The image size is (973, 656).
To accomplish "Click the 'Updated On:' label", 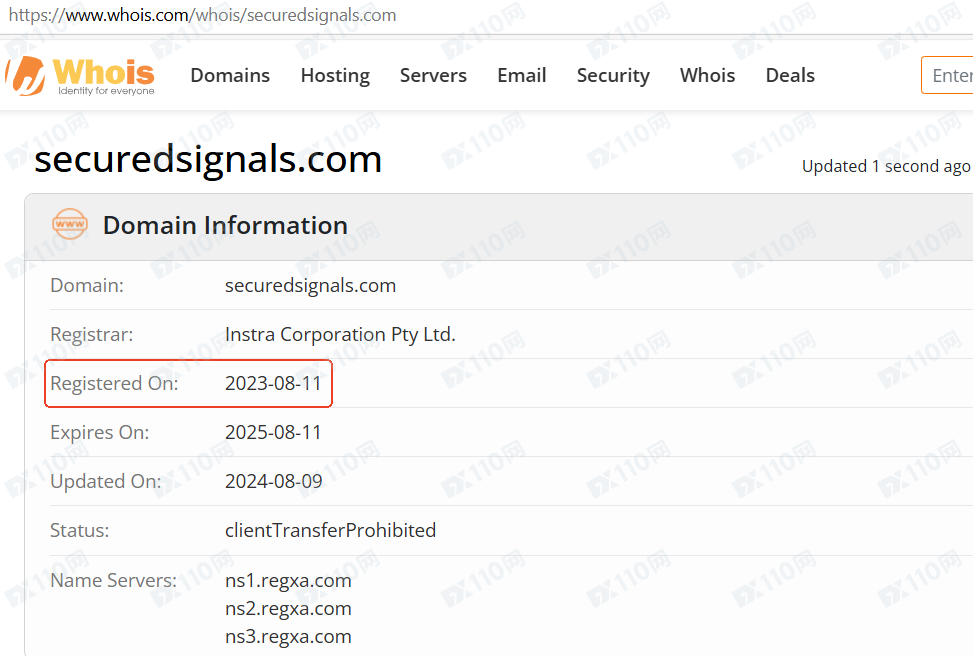I will pos(105,482).
